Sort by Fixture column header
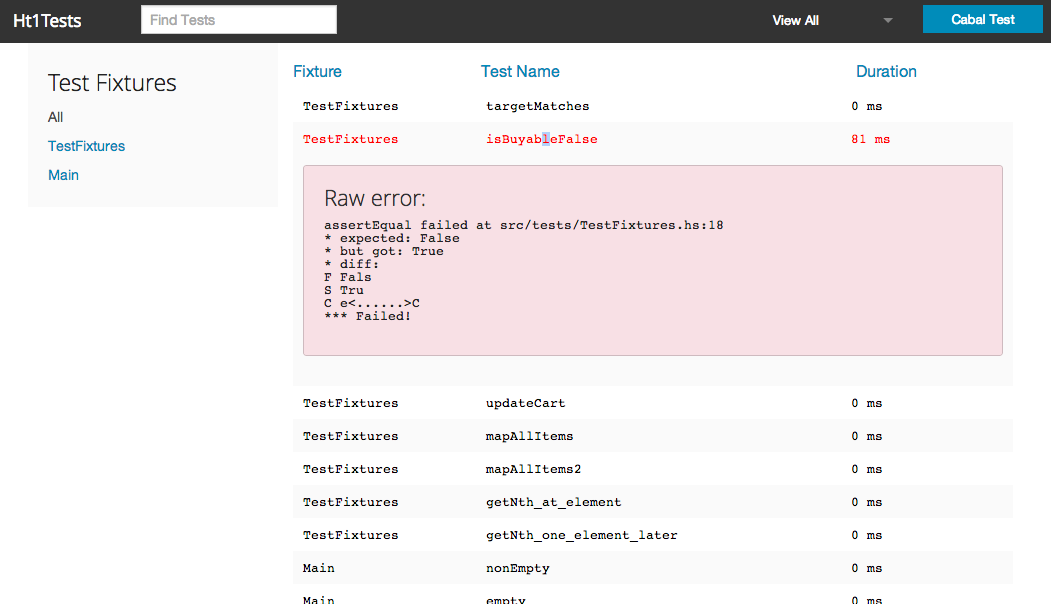This screenshot has width=1051, height=604. [x=317, y=72]
